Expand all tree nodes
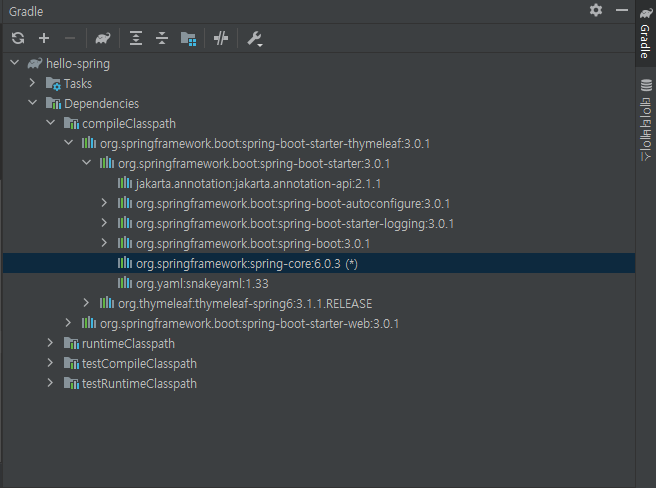Screen dimensions: 656x488 coord(136,39)
